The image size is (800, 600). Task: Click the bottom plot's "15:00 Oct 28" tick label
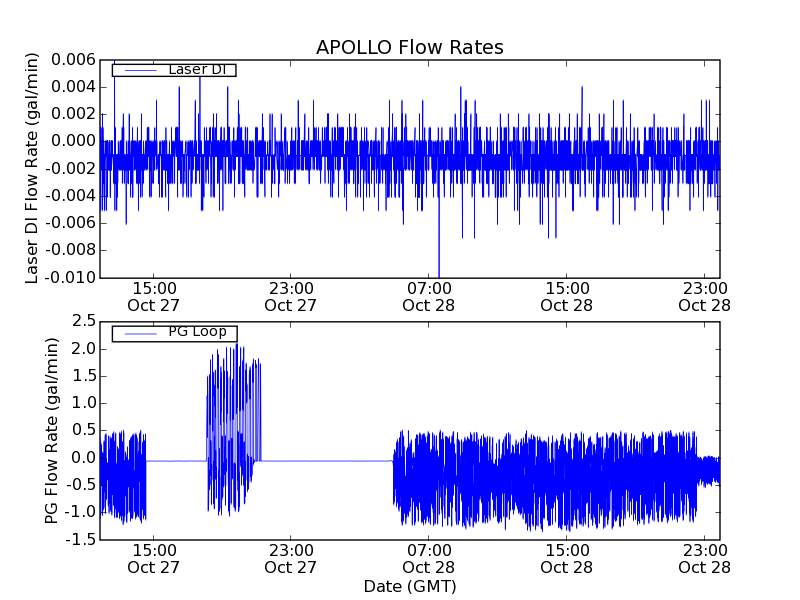tap(567, 558)
